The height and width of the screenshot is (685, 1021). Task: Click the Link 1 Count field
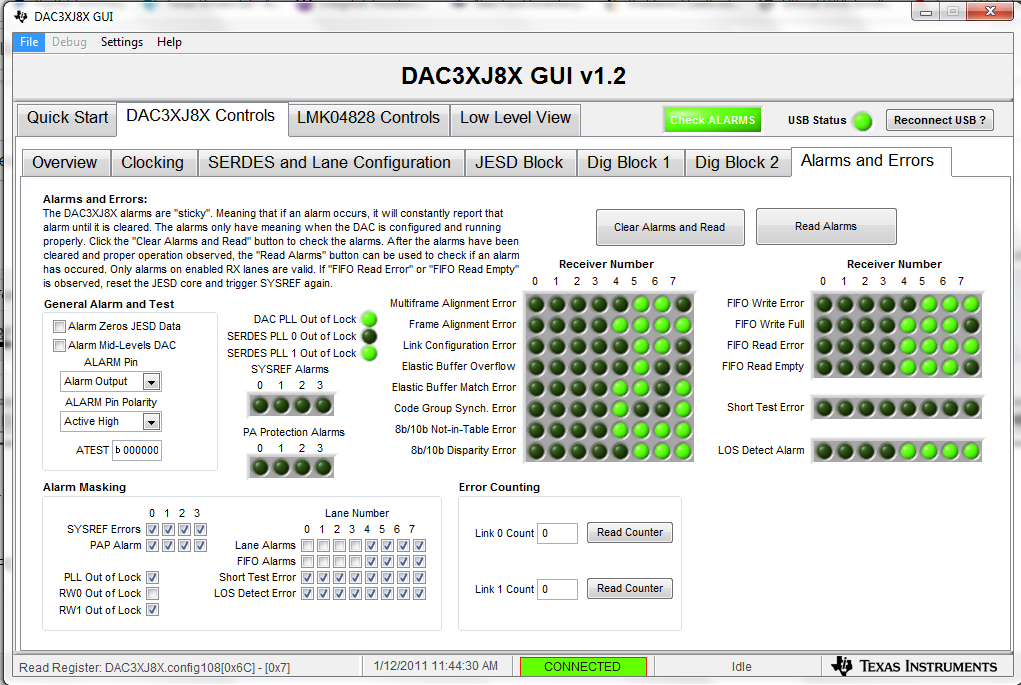click(557, 589)
